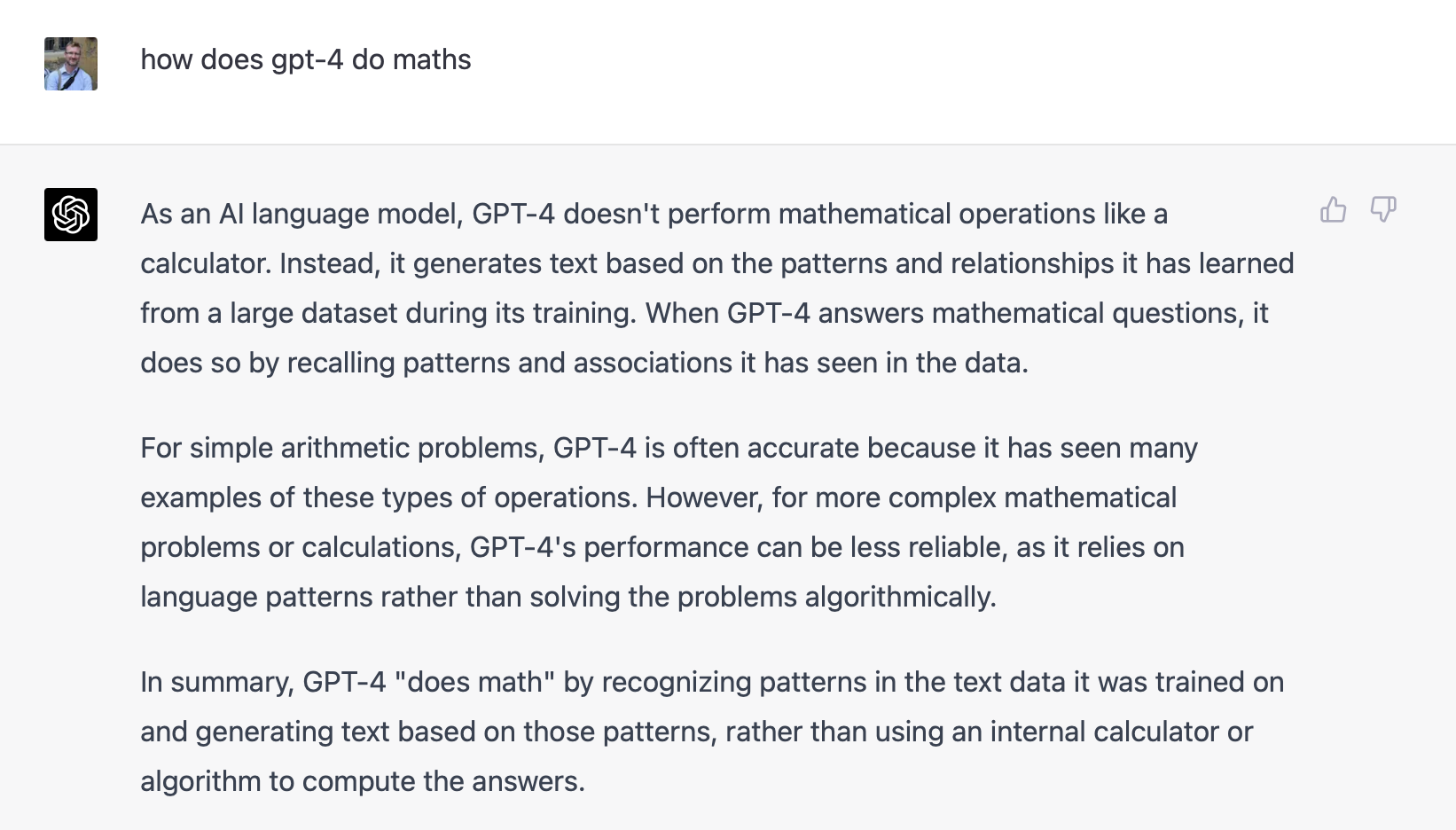Viewport: 1456px width, 830px height.
Task: Click the prompt "how does gpt-4 do maths"
Action: [306, 59]
